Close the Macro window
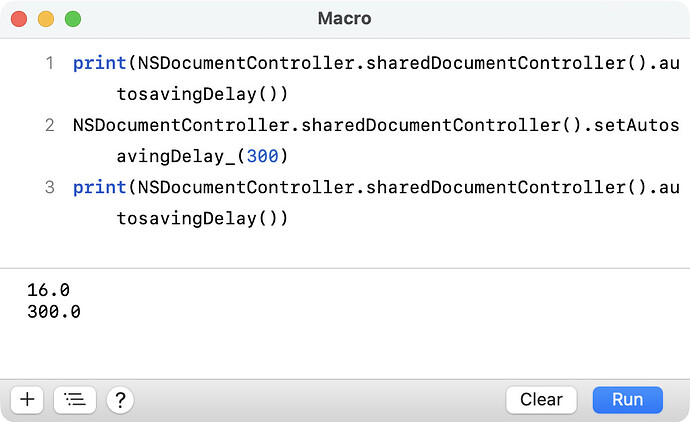This screenshot has height=422, width=690. coord(19,19)
